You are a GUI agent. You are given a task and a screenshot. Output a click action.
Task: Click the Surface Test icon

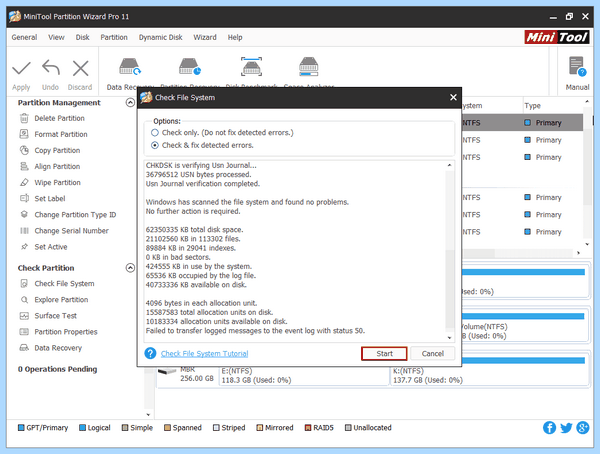[x=24, y=316]
